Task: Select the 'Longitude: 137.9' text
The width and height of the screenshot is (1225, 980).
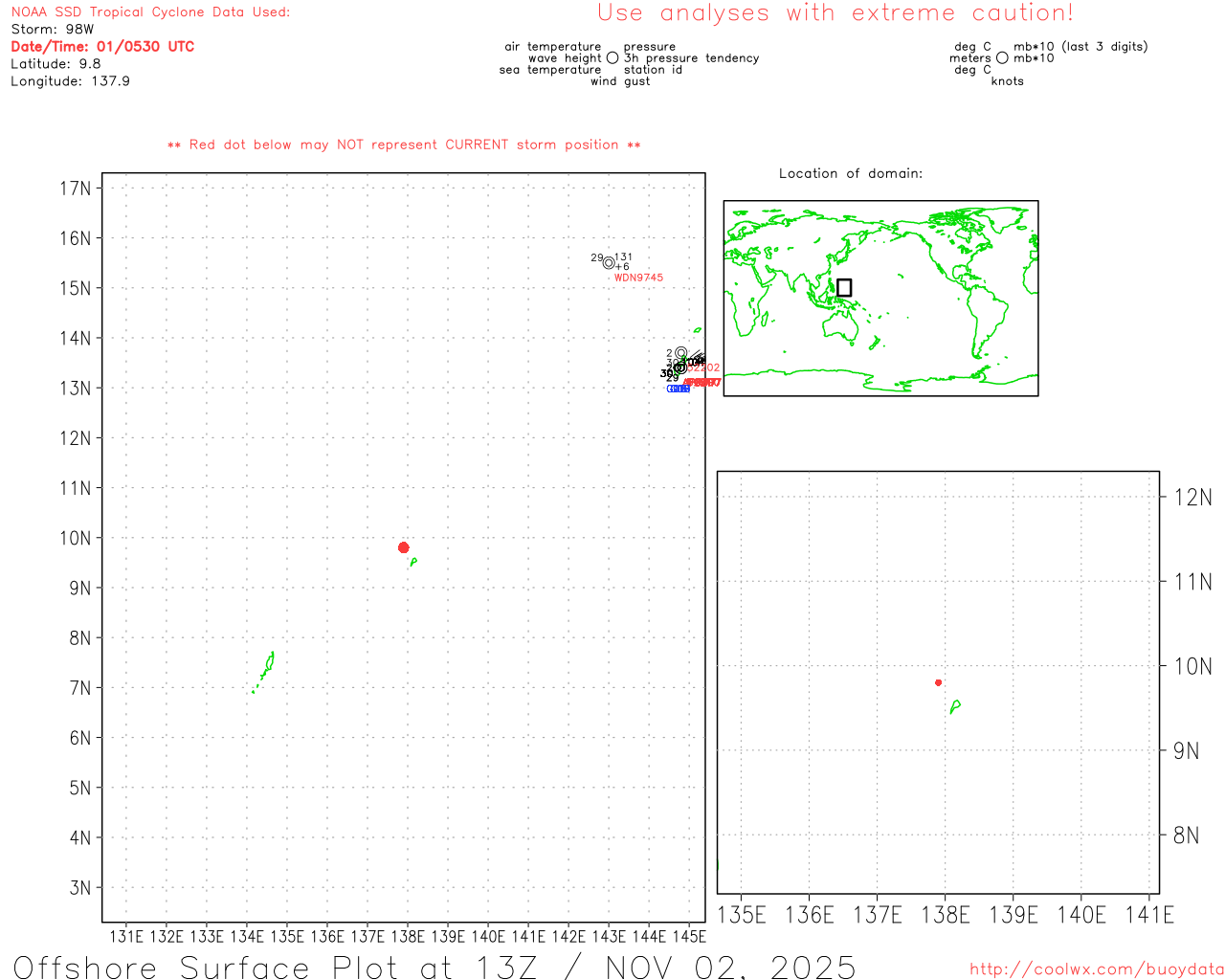Action: 70,81
